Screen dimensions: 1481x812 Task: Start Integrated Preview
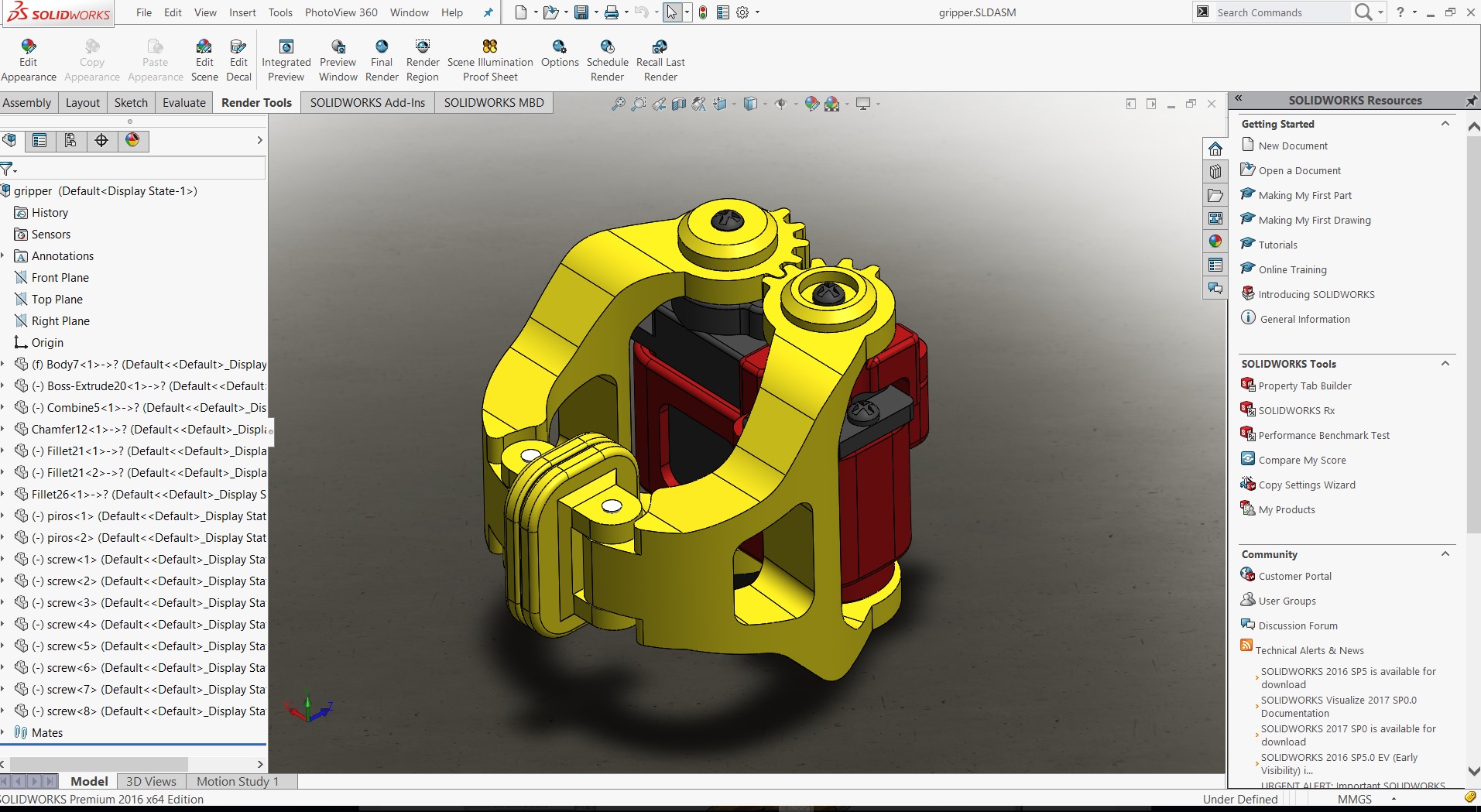pos(286,60)
